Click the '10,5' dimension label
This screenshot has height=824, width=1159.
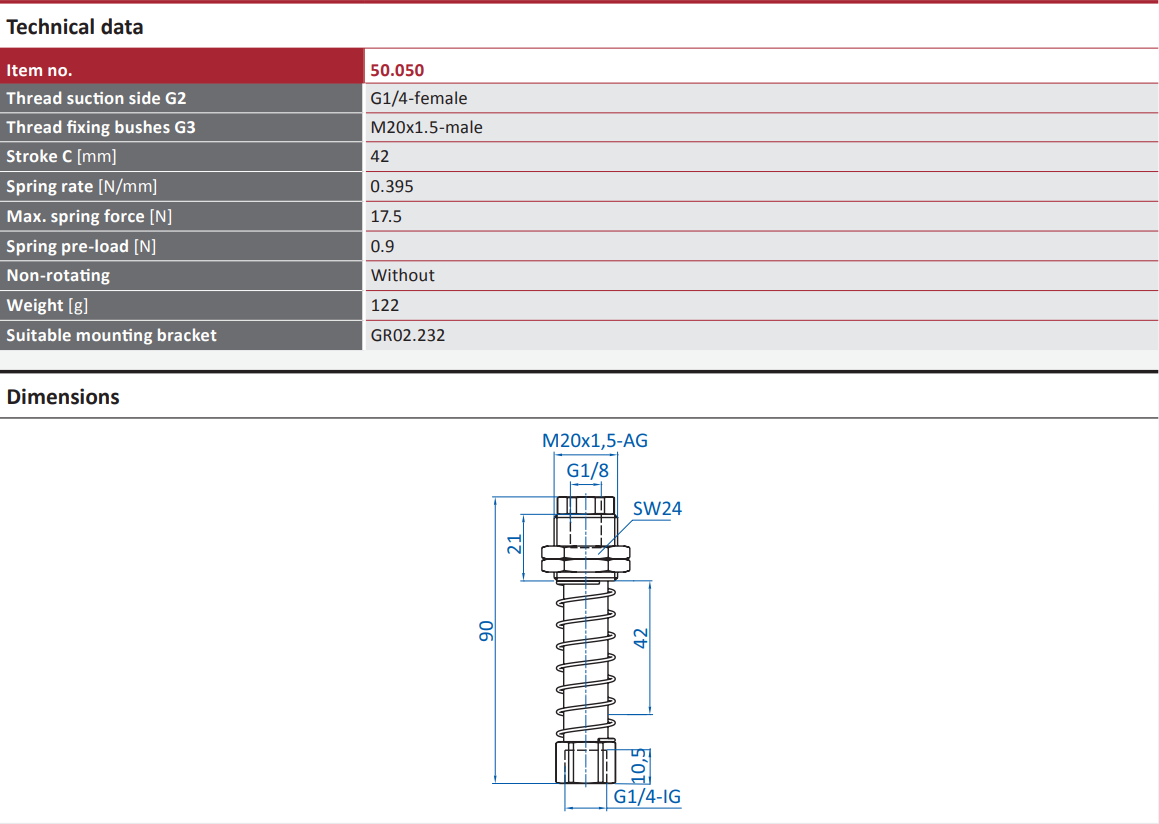639,766
